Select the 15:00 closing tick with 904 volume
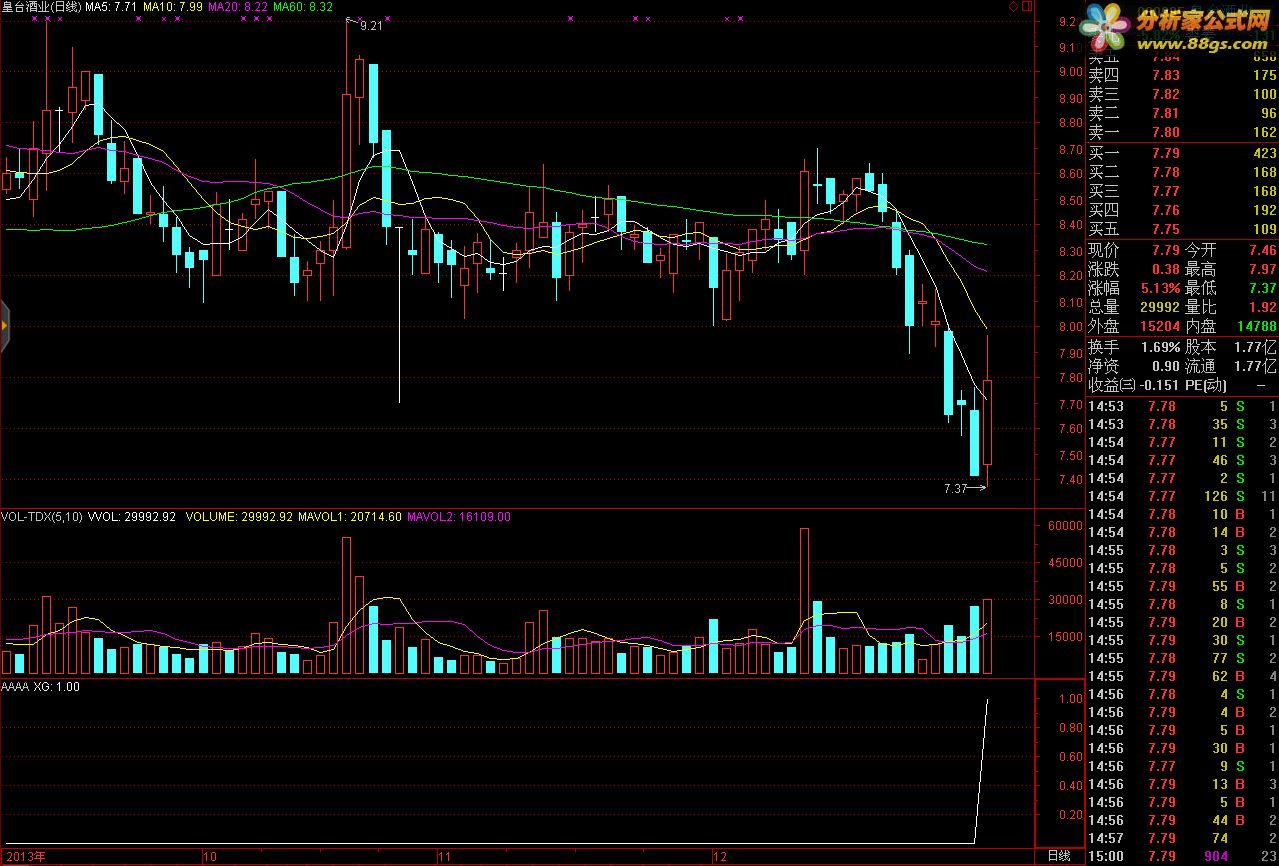 (1182, 857)
